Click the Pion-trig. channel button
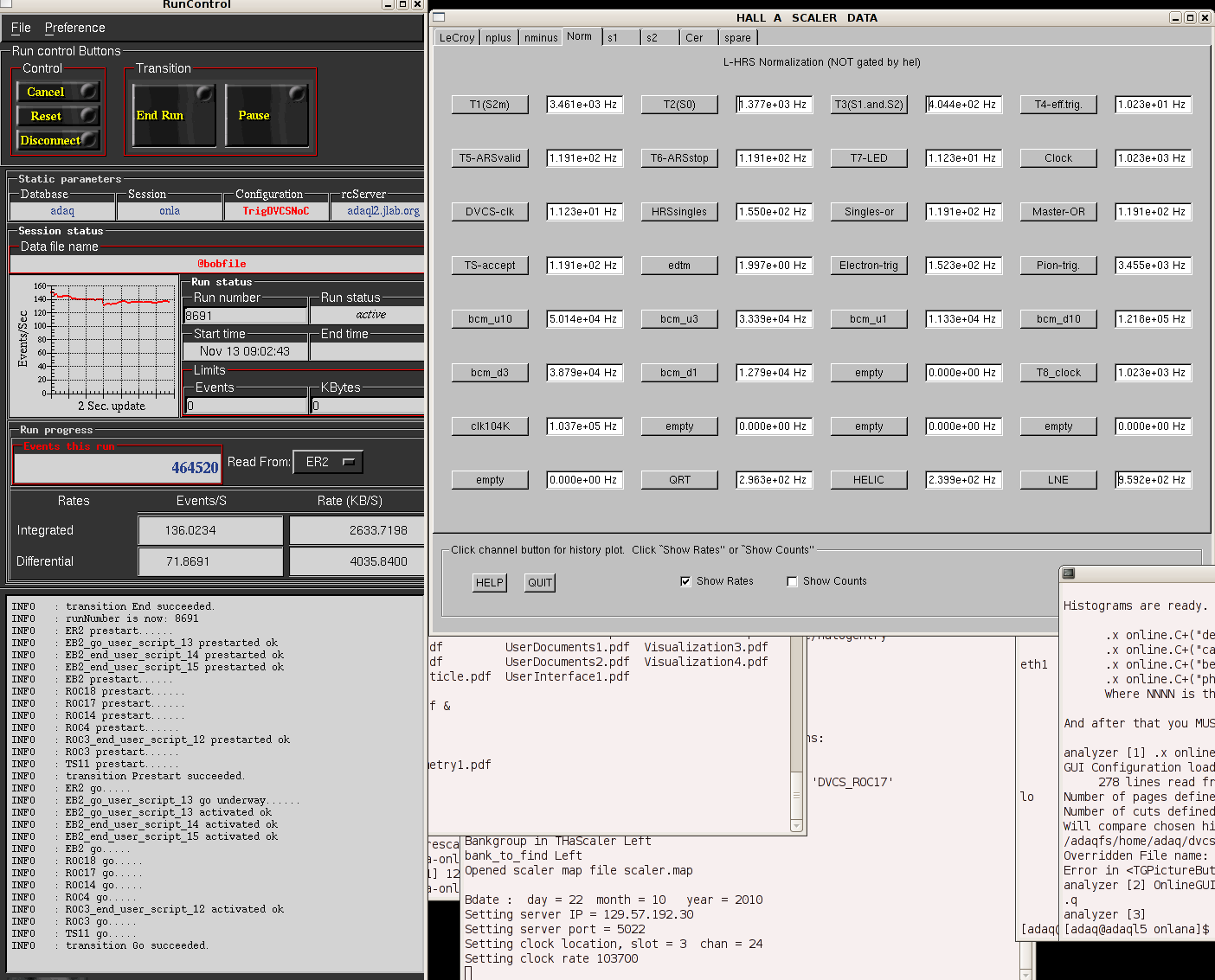Screen dimensions: 1215x980 click(x=1058, y=266)
